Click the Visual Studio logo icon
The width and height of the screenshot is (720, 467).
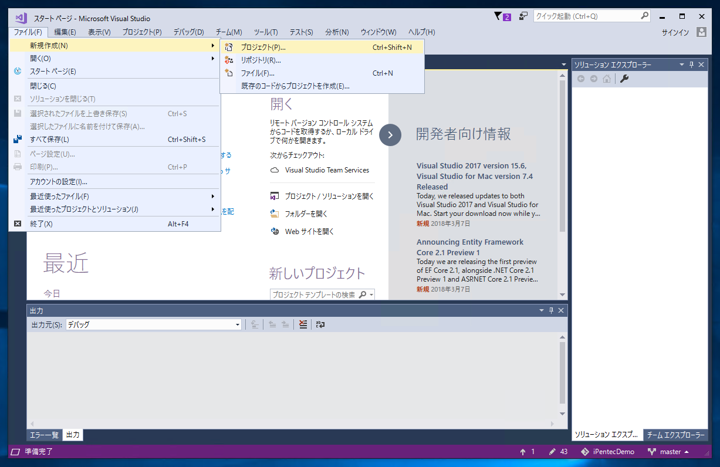(x=21, y=18)
